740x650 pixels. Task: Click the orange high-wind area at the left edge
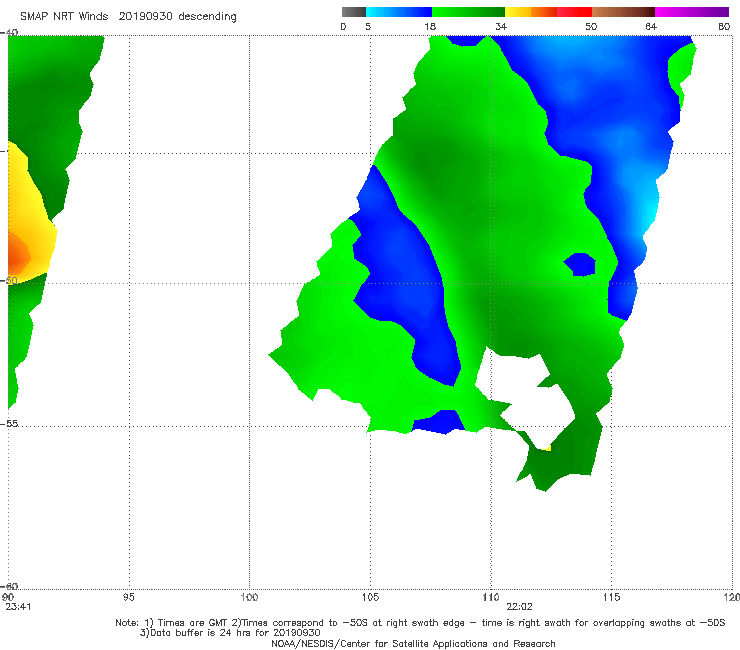(x=18, y=256)
